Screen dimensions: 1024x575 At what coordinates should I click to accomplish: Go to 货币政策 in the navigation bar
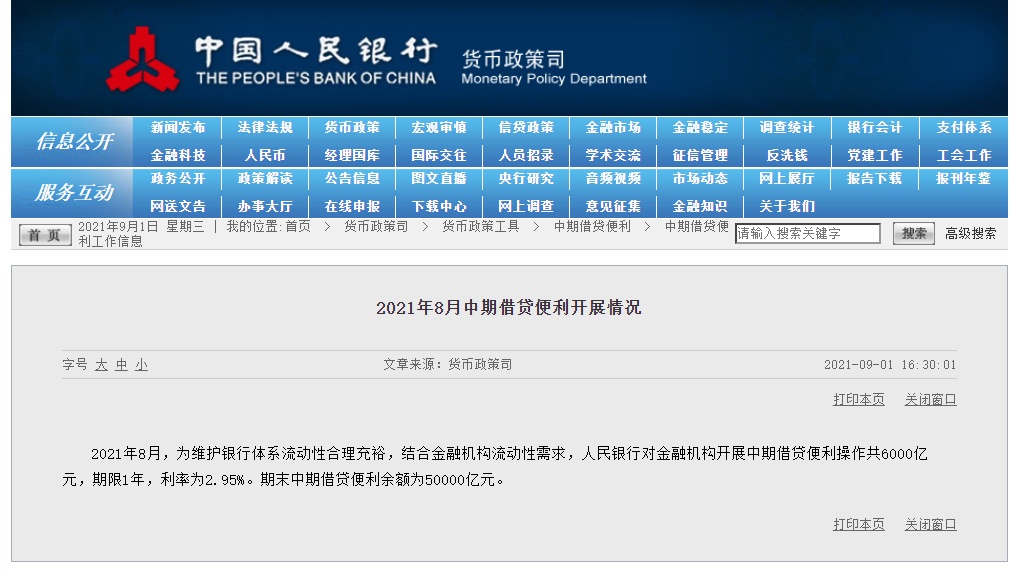[352, 127]
